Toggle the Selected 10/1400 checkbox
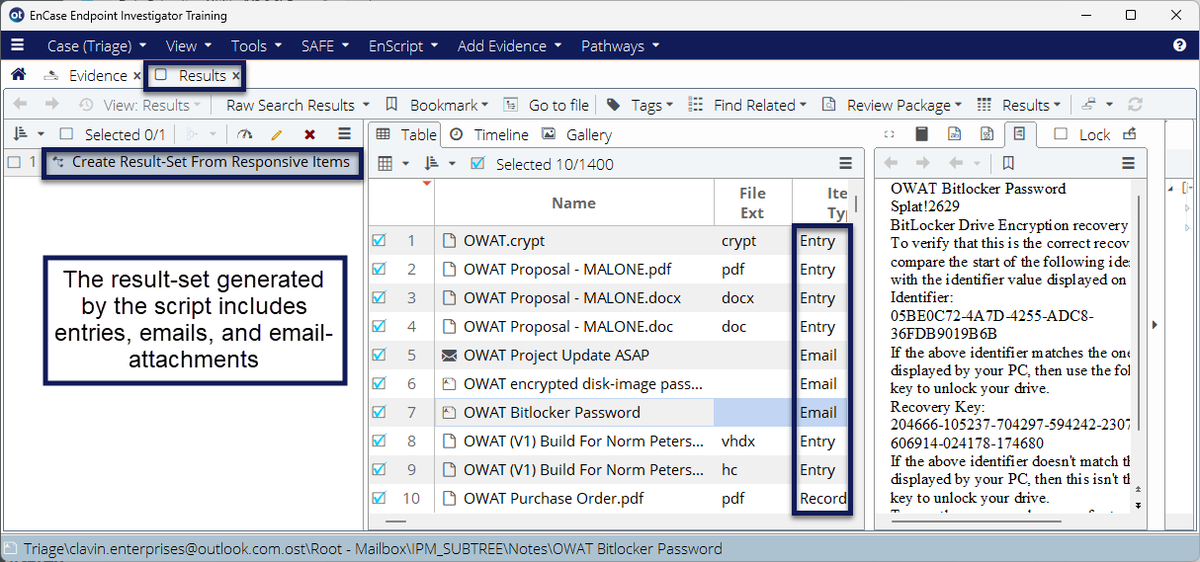This screenshot has height=562, width=1200. tap(478, 164)
